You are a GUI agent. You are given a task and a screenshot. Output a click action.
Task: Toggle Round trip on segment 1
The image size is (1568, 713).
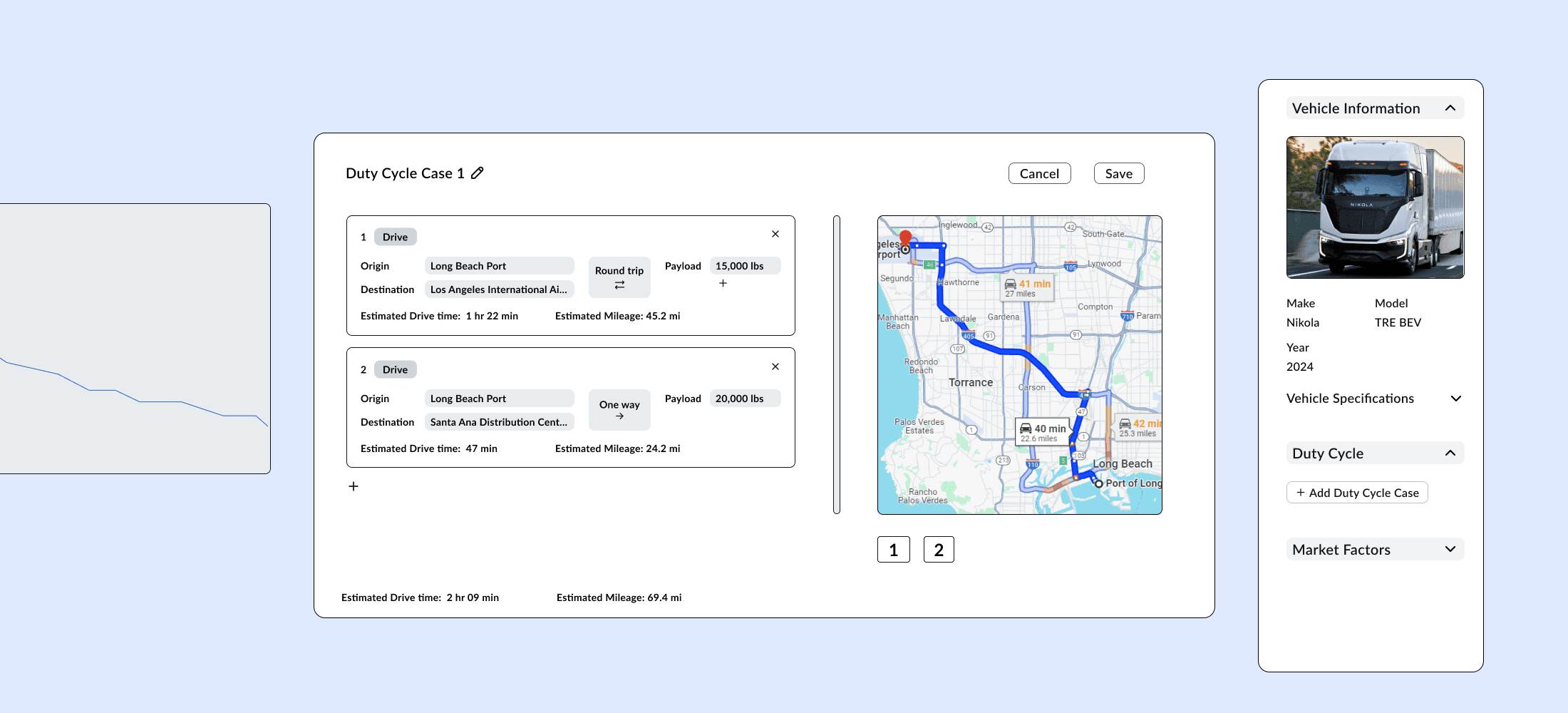[x=619, y=277]
